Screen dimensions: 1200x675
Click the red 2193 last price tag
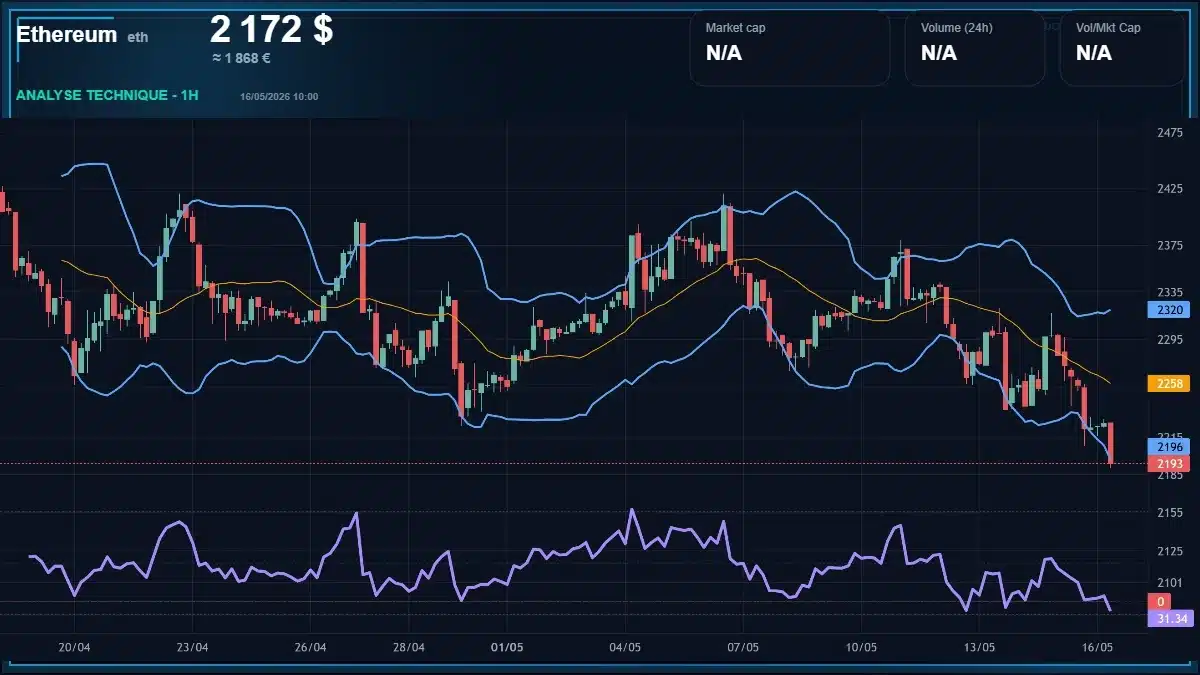1168,464
